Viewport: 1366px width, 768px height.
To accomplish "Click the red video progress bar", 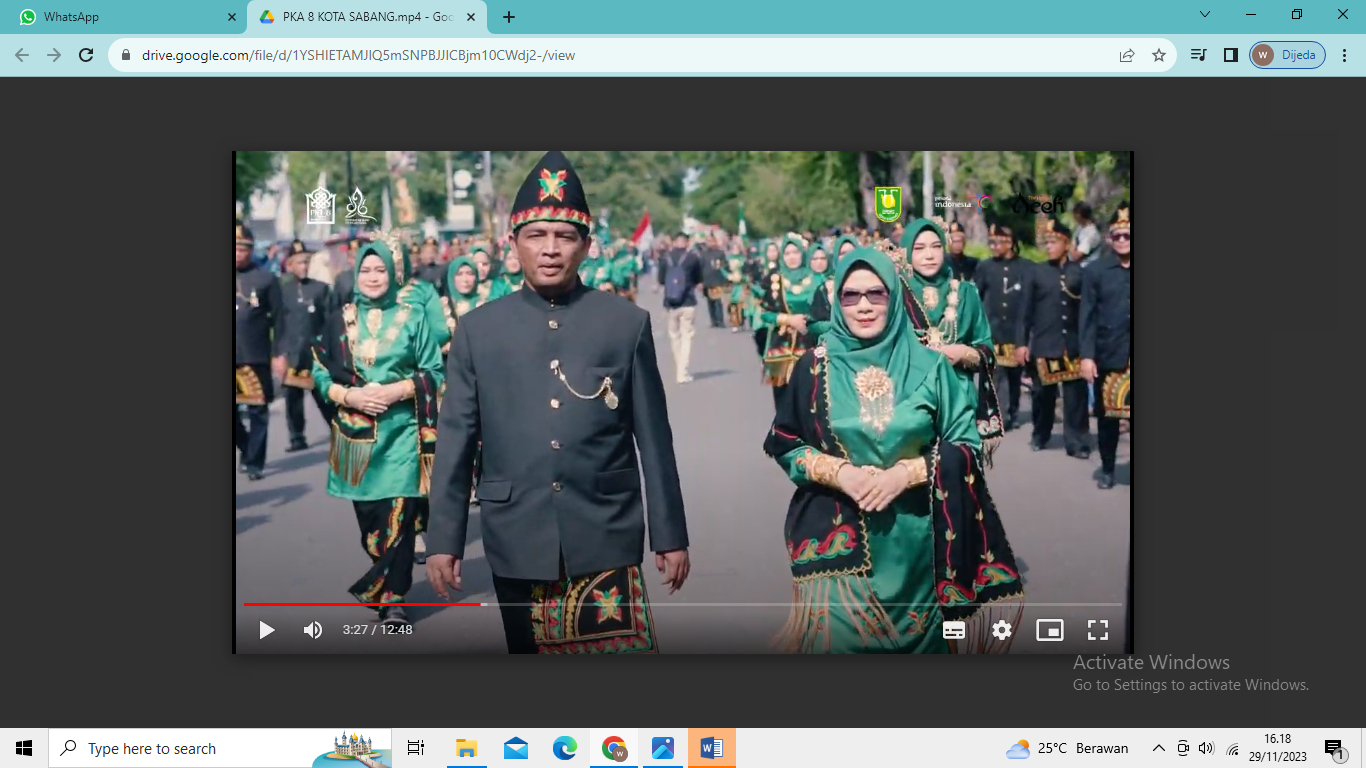I will [362, 604].
